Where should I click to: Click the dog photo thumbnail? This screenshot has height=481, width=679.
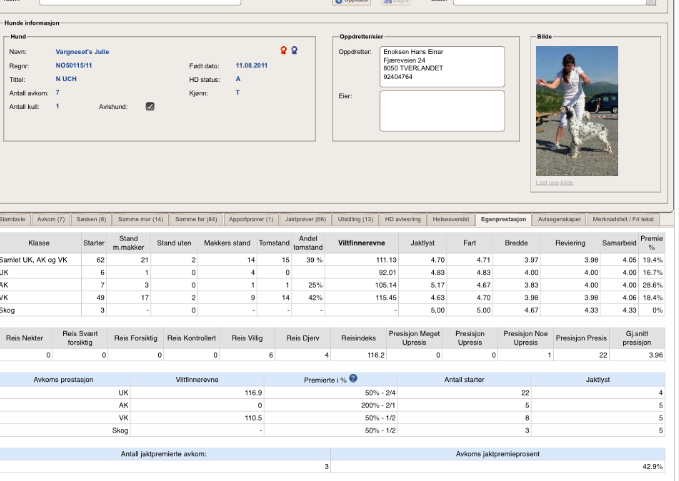point(576,112)
